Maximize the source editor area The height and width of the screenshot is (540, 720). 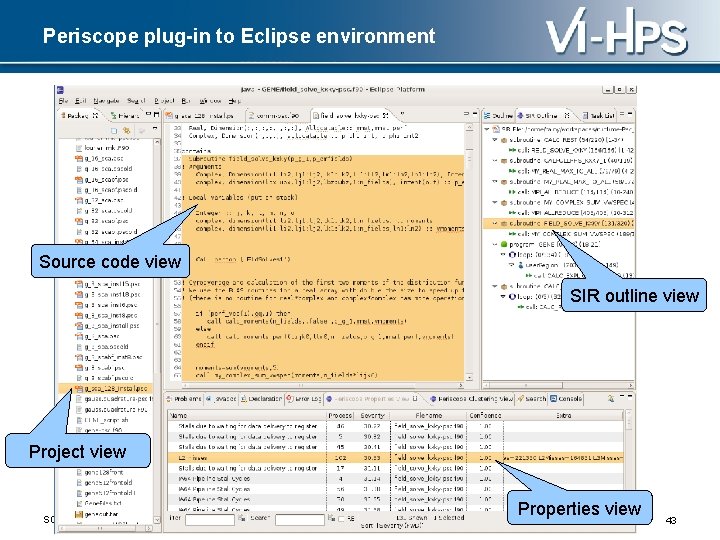(474, 113)
